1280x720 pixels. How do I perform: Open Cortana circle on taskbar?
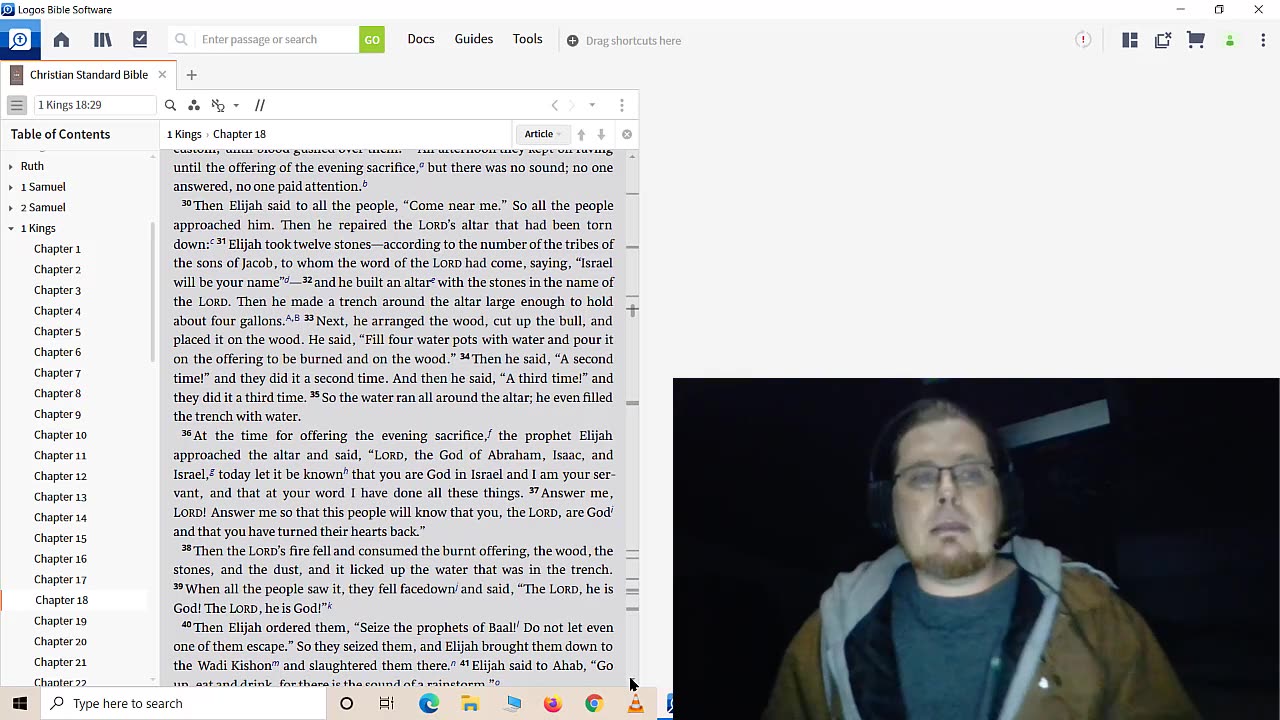click(x=346, y=703)
